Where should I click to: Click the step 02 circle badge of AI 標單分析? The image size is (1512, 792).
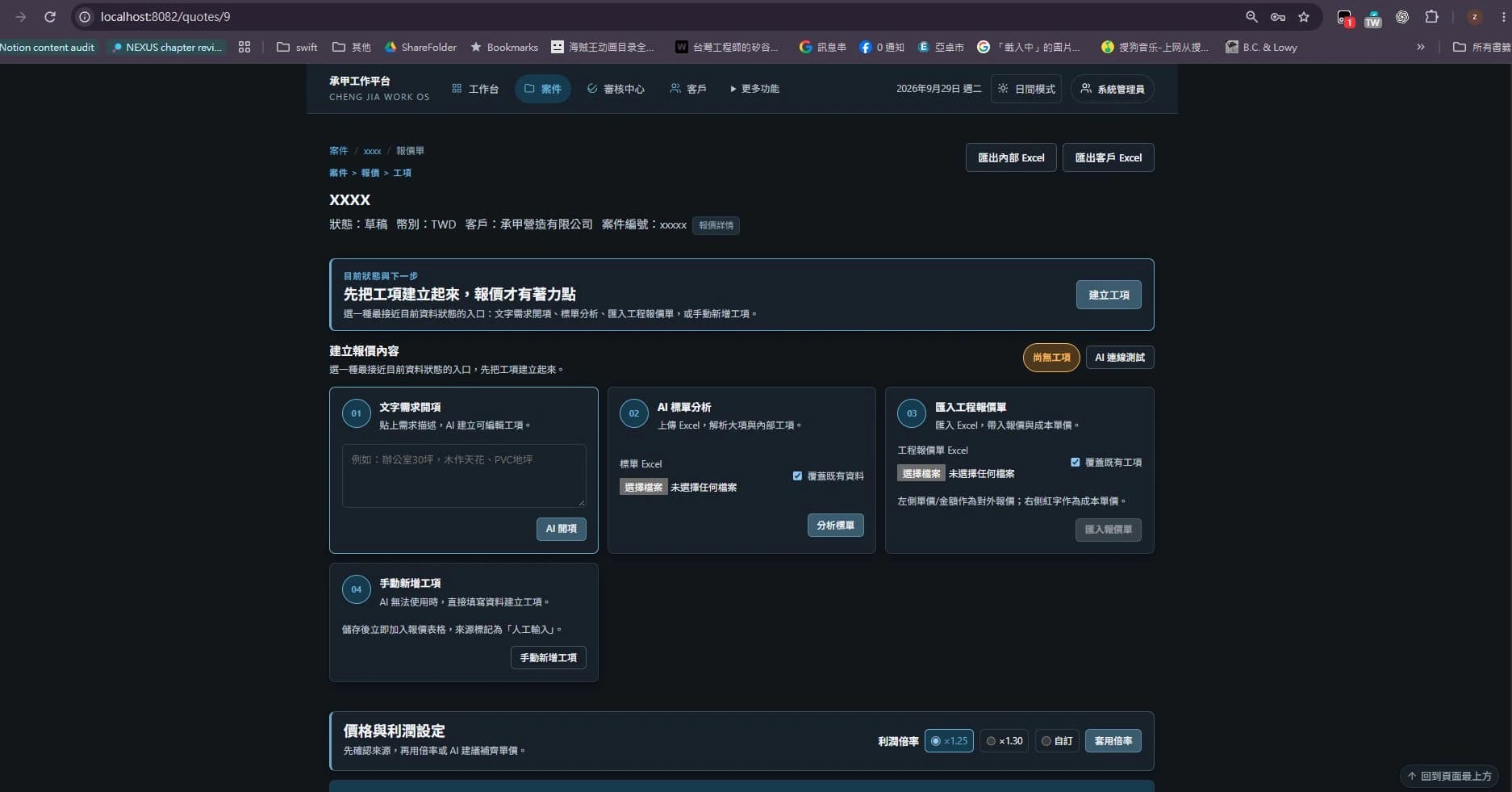click(633, 413)
